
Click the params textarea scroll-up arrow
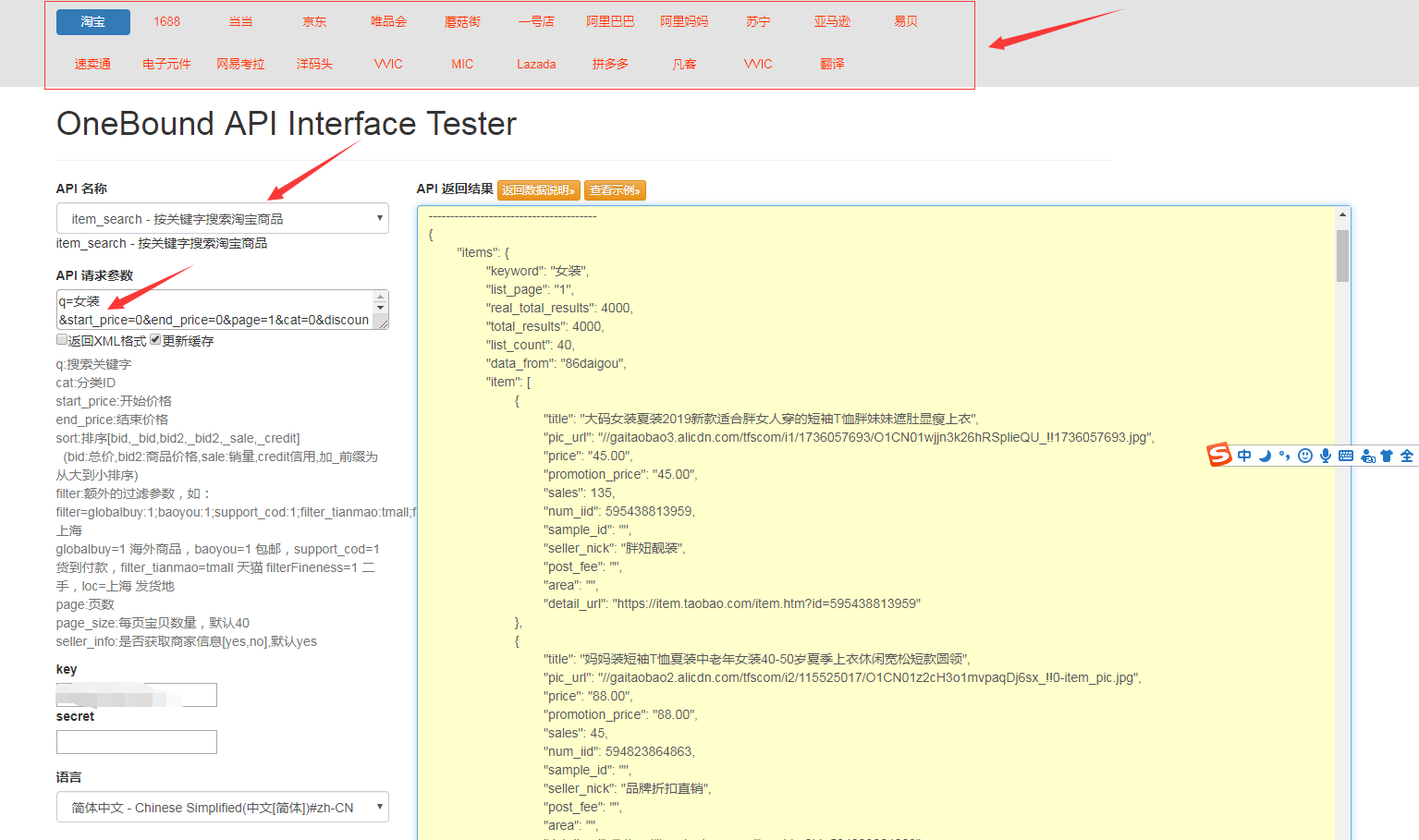380,297
